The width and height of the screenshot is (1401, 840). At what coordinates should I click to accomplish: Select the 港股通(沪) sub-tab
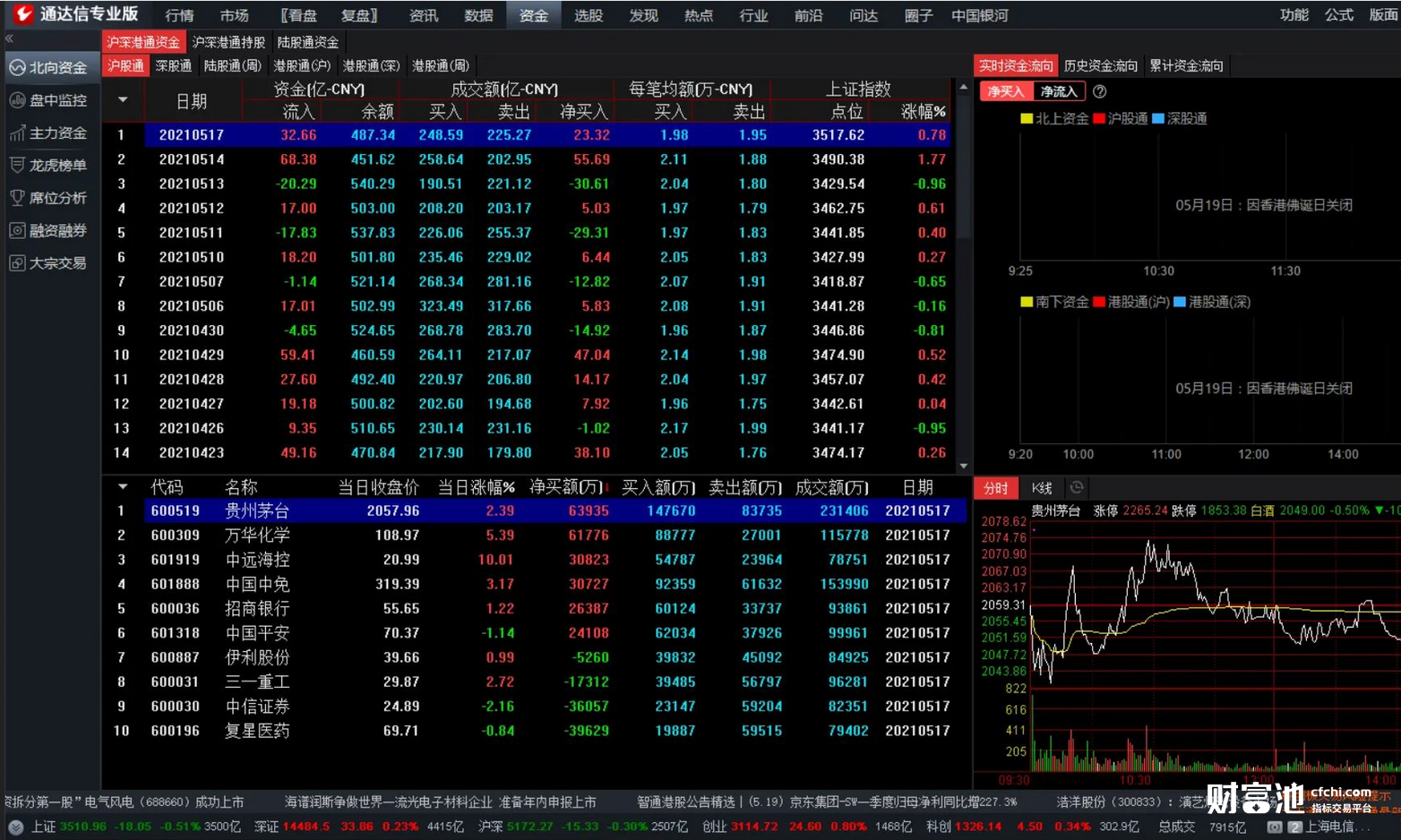click(302, 65)
